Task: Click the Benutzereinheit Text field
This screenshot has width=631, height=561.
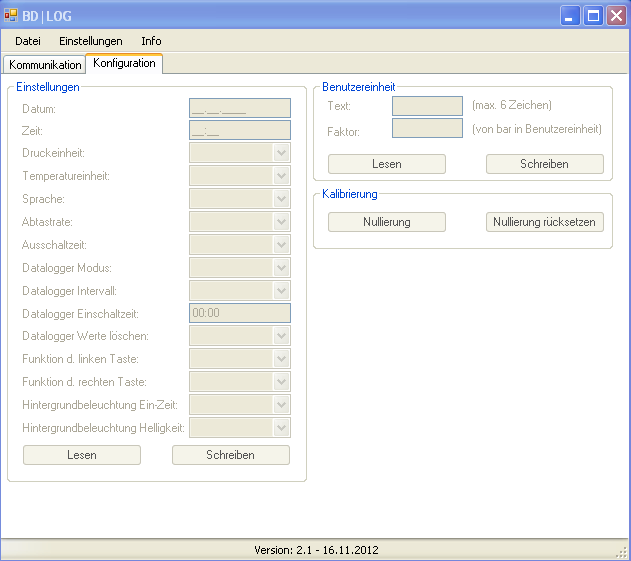Action: pyautogui.click(x=427, y=106)
